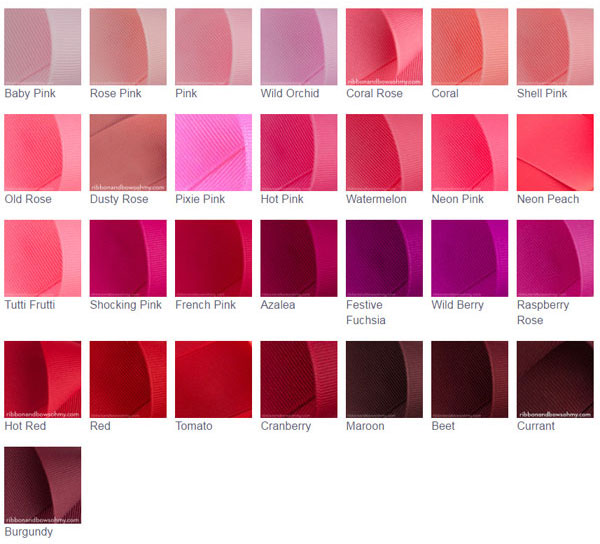Select the Wild Berry ribbon swatch
This screenshot has width=600, height=544.
(x=470, y=258)
